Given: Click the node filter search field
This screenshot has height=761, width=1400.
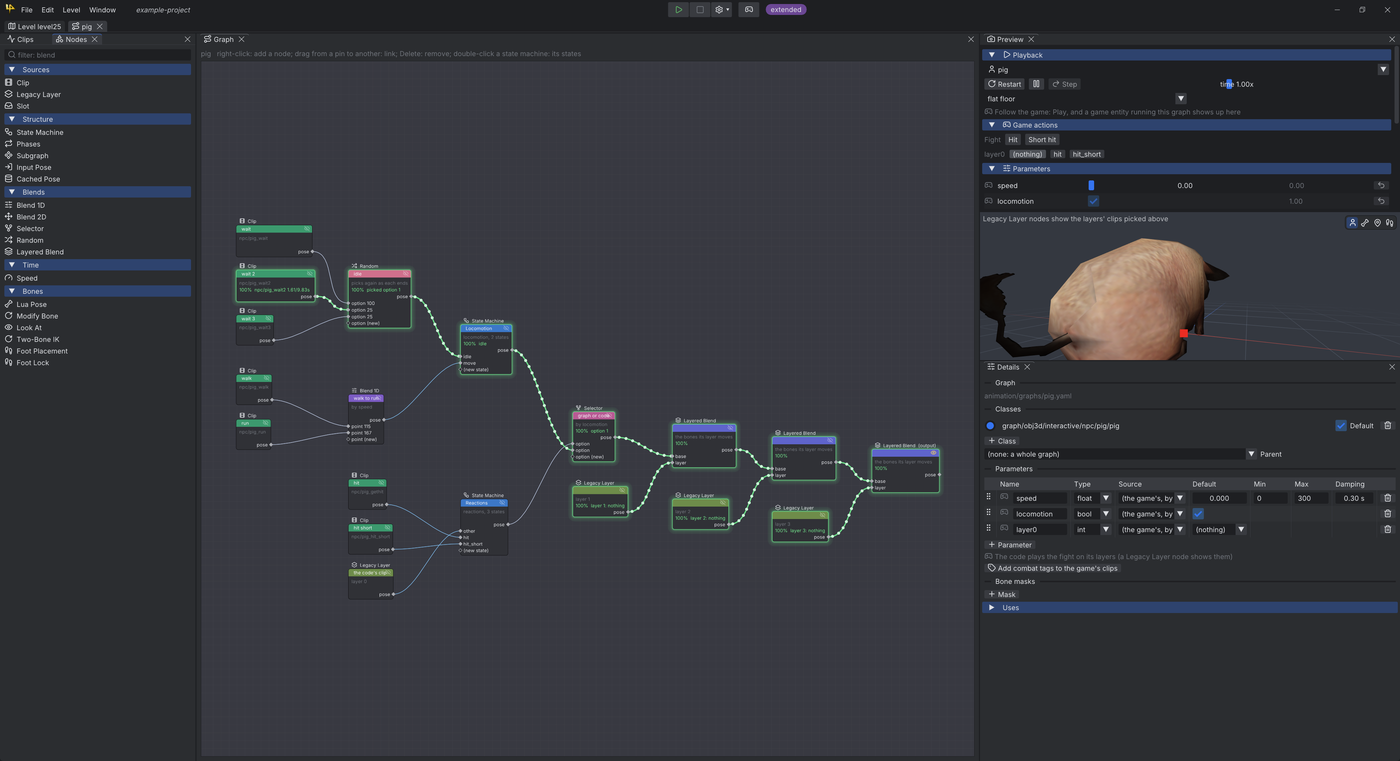Looking at the screenshot, I should [x=97, y=55].
